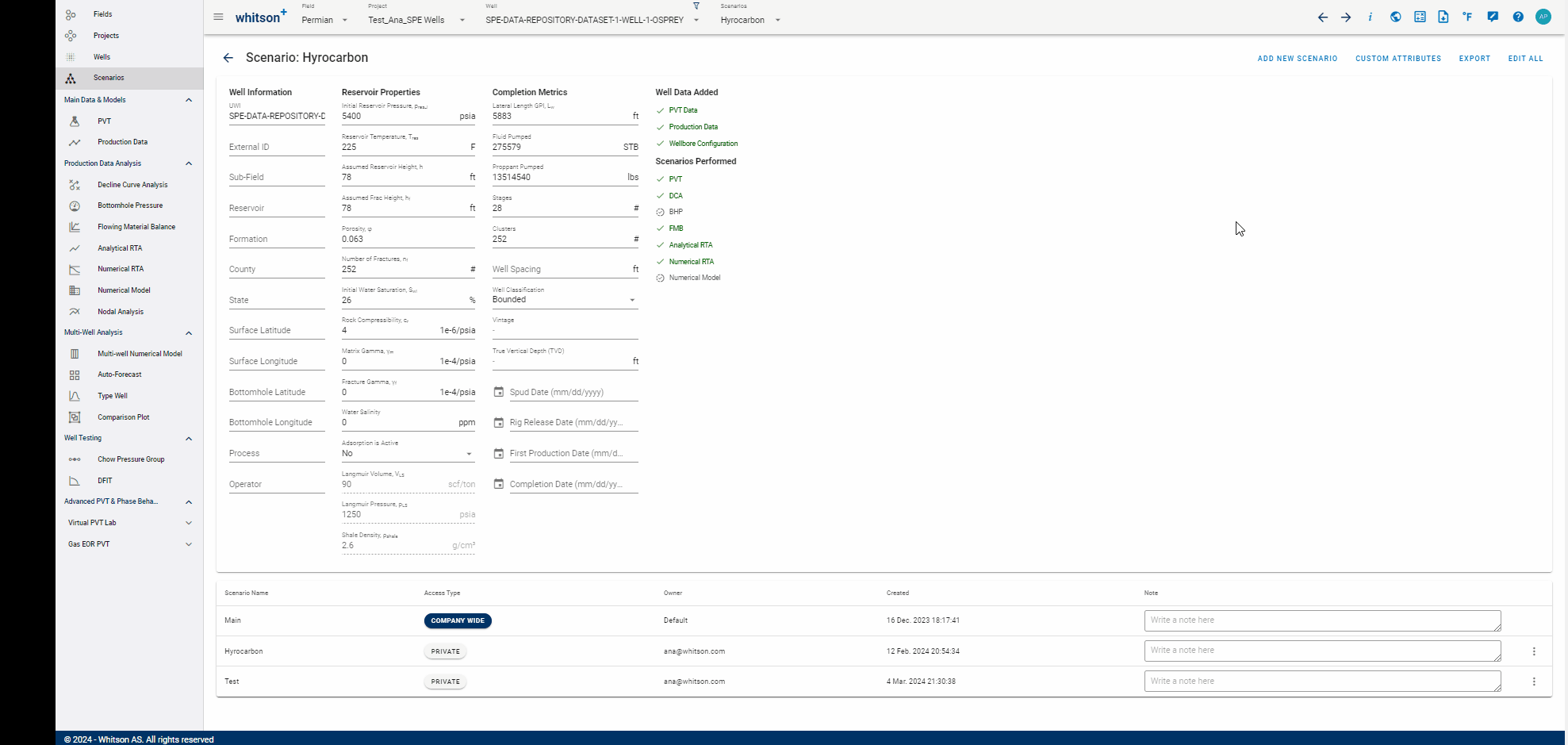The image size is (1568, 745).
Task: Click the well filter funnel icon
Action: pyautogui.click(x=696, y=6)
